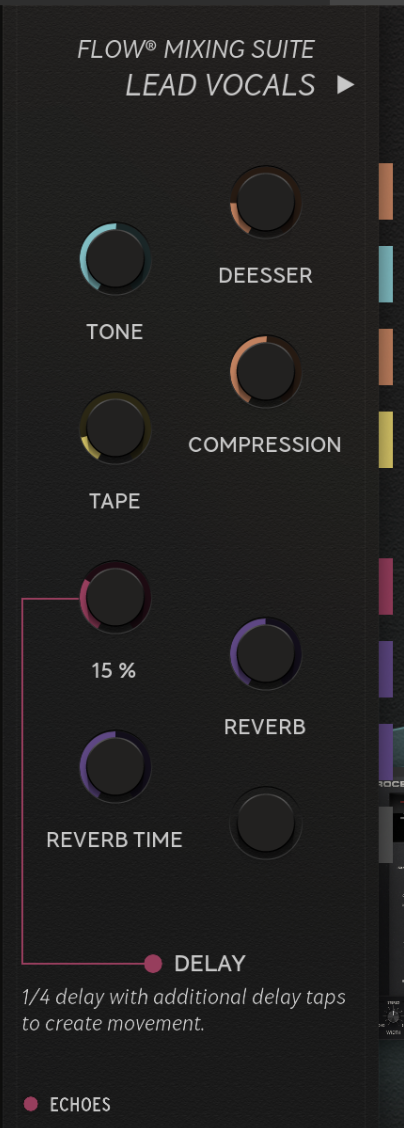Viewport: 404px width, 1128px height.
Task: Adjust the purple REVERB knob
Action: 266,653
